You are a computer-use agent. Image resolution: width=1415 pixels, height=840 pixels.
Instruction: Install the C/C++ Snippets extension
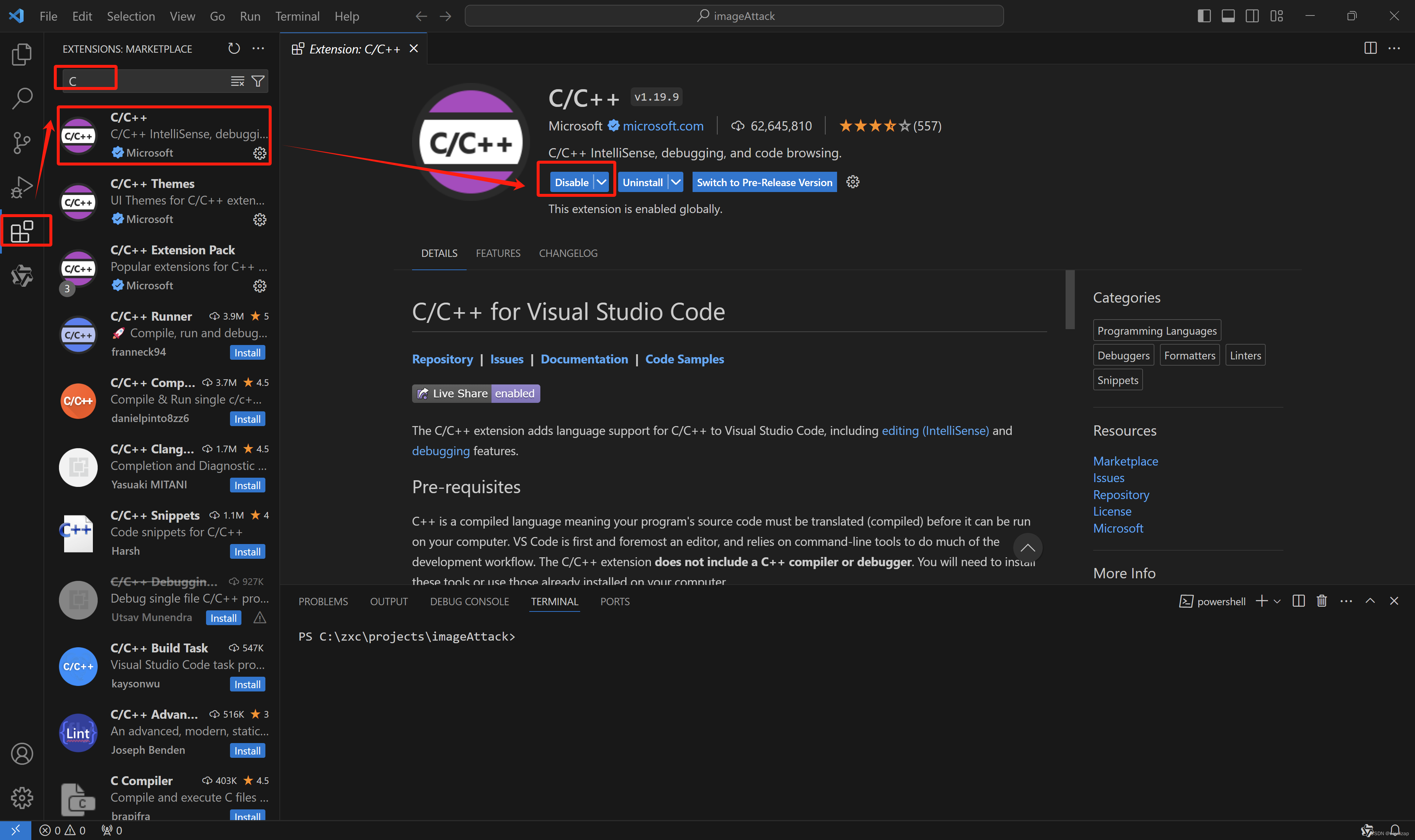tap(247, 552)
